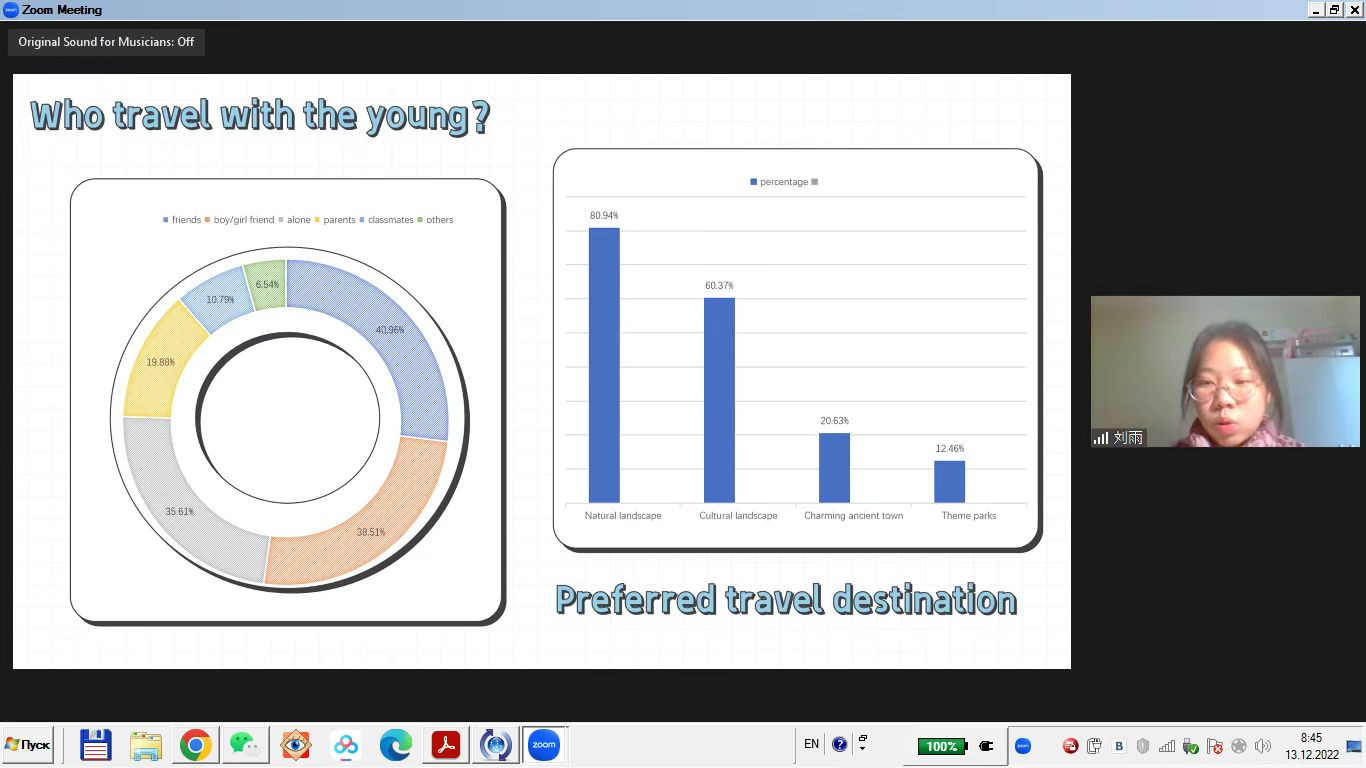
Task: Click the red circular tray icon
Action: click(x=1070, y=746)
